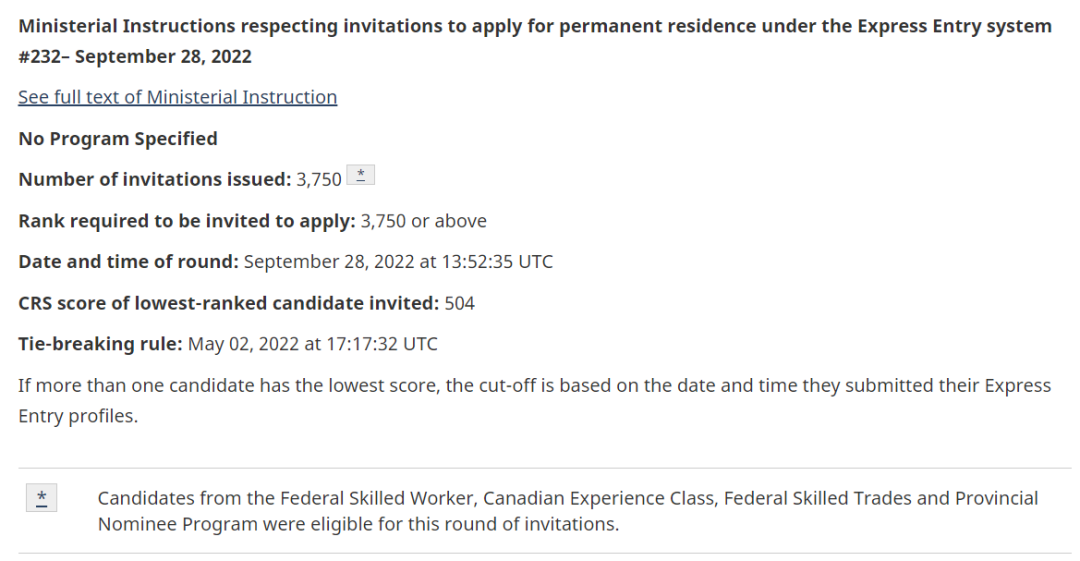Click the September 28, 2022 at 13:52:35 UTC value

click(x=398, y=262)
